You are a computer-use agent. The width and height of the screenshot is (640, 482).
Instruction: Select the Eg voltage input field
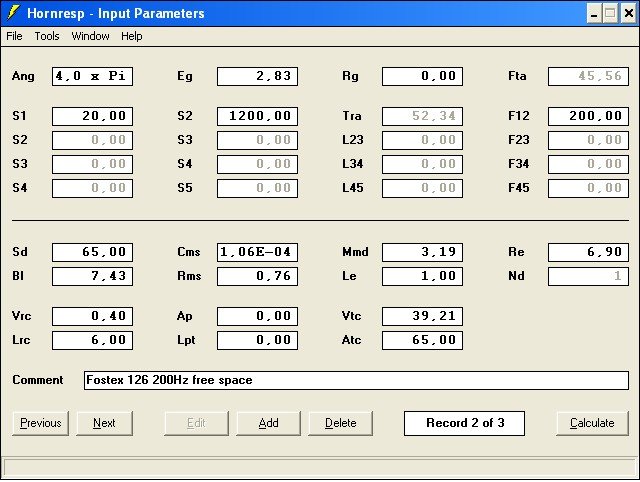(x=257, y=76)
